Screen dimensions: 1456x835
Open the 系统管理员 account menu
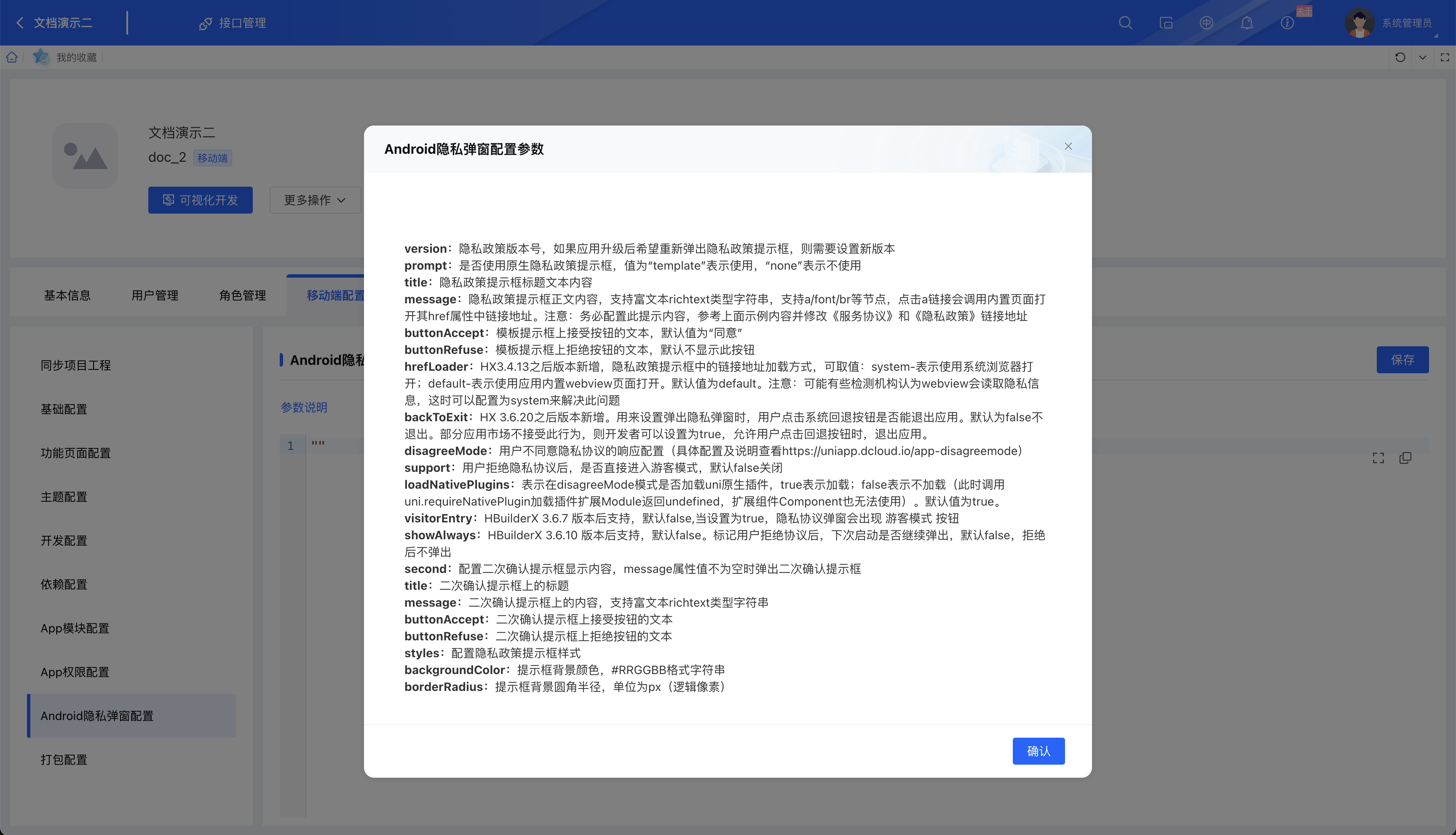click(x=1406, y=23)
